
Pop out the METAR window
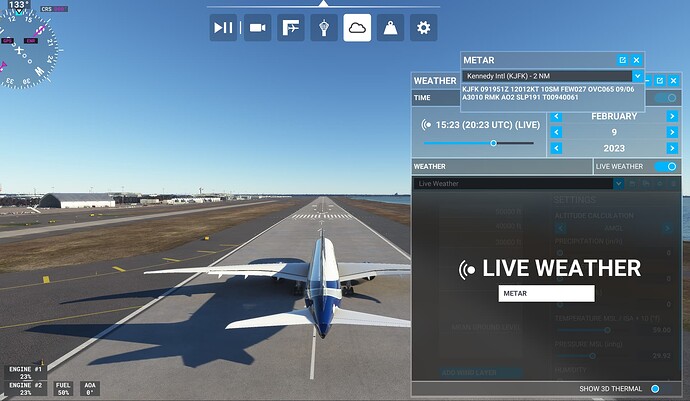(x=622, y=60)
